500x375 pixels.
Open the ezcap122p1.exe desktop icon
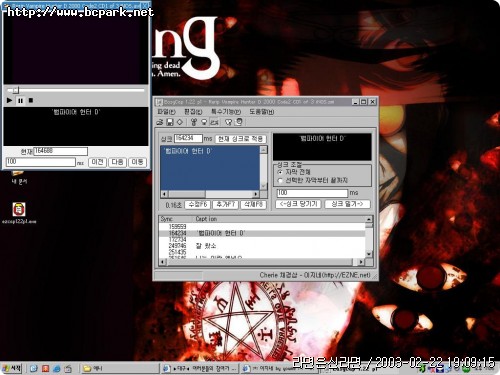(x=19, y=213)
